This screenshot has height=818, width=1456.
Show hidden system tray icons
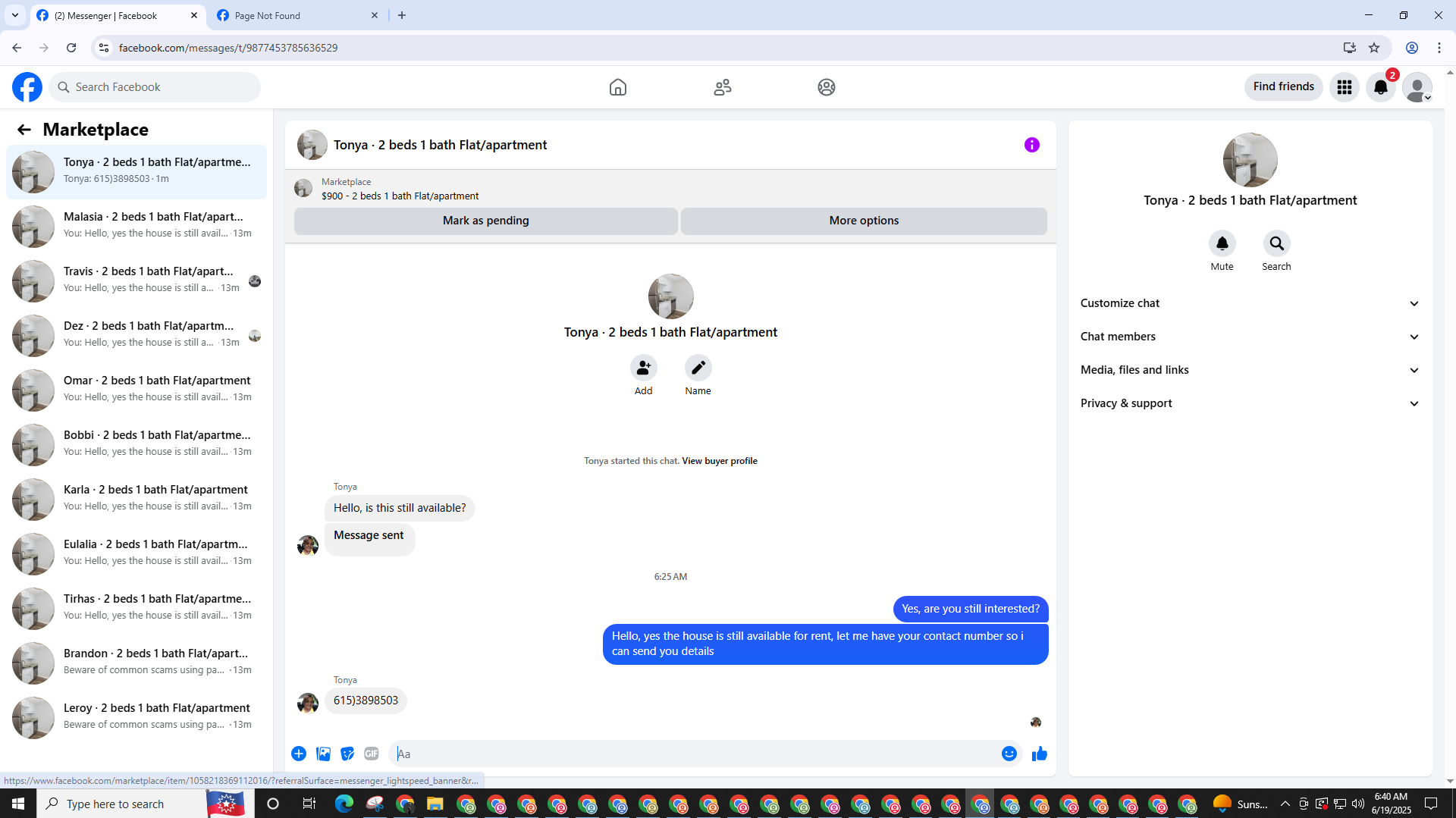click(x=1285, y=804)
